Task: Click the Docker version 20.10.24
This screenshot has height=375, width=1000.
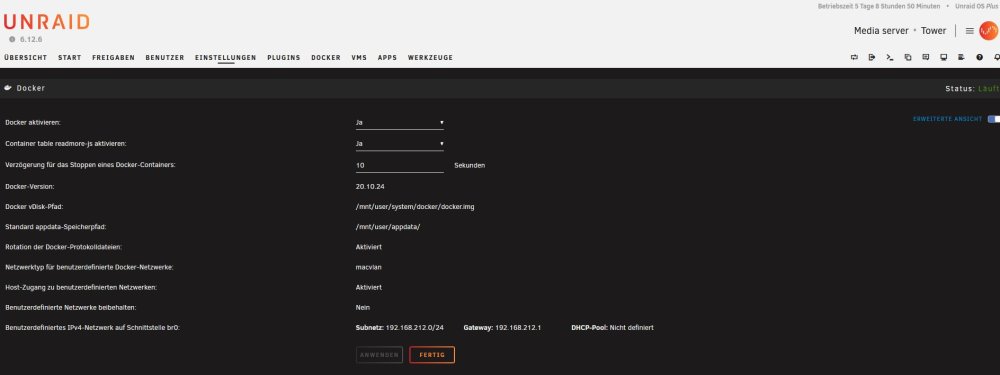Action: tap(371, 187)
